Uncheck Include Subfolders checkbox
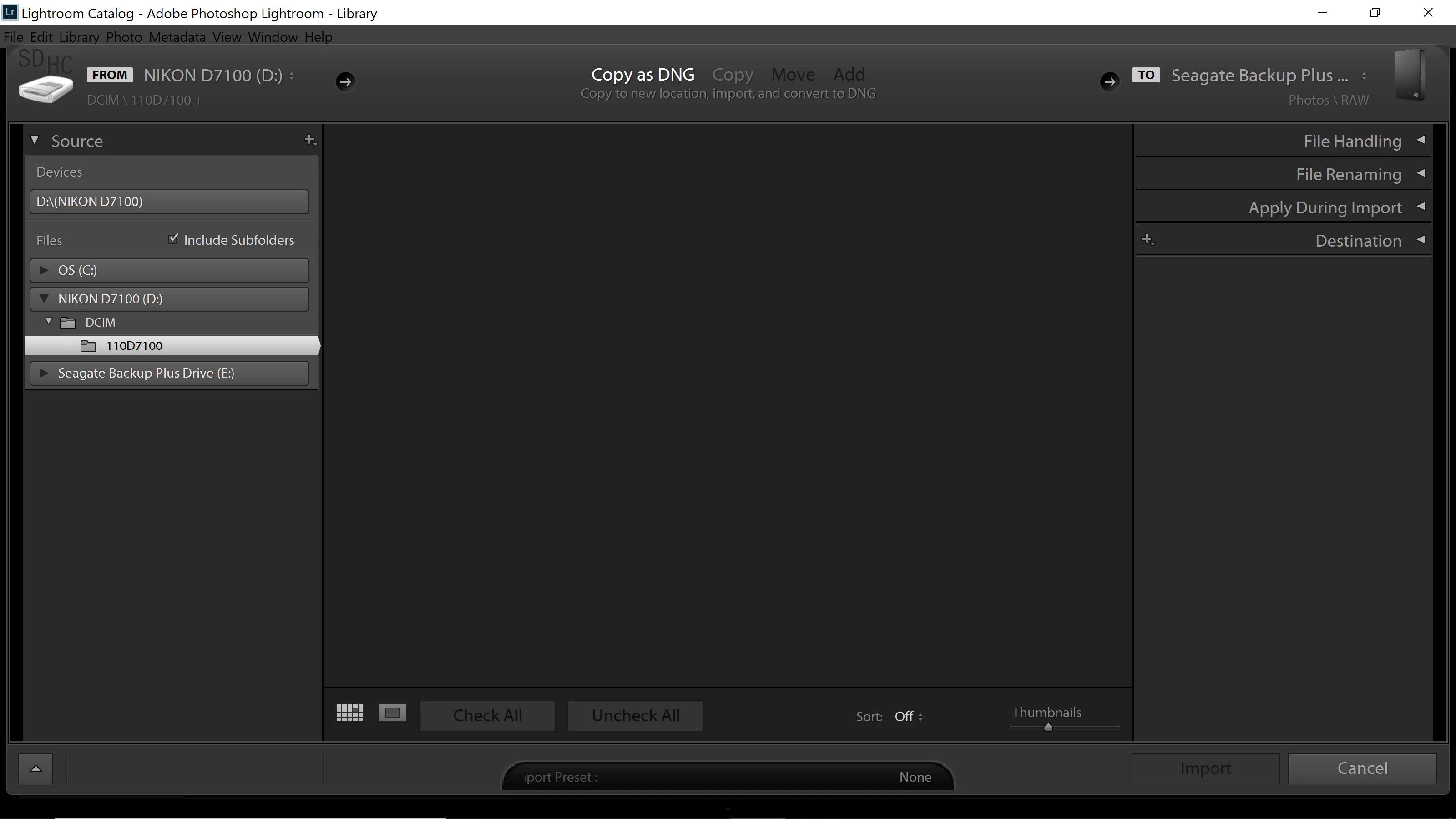1456x819 pixels. [x=173, y=239]
